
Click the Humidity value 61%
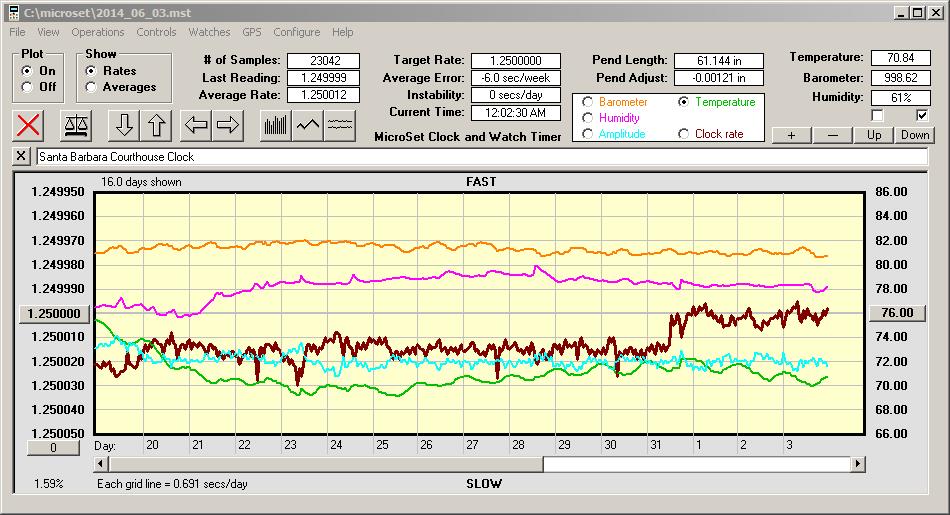(x=900, y=97)
